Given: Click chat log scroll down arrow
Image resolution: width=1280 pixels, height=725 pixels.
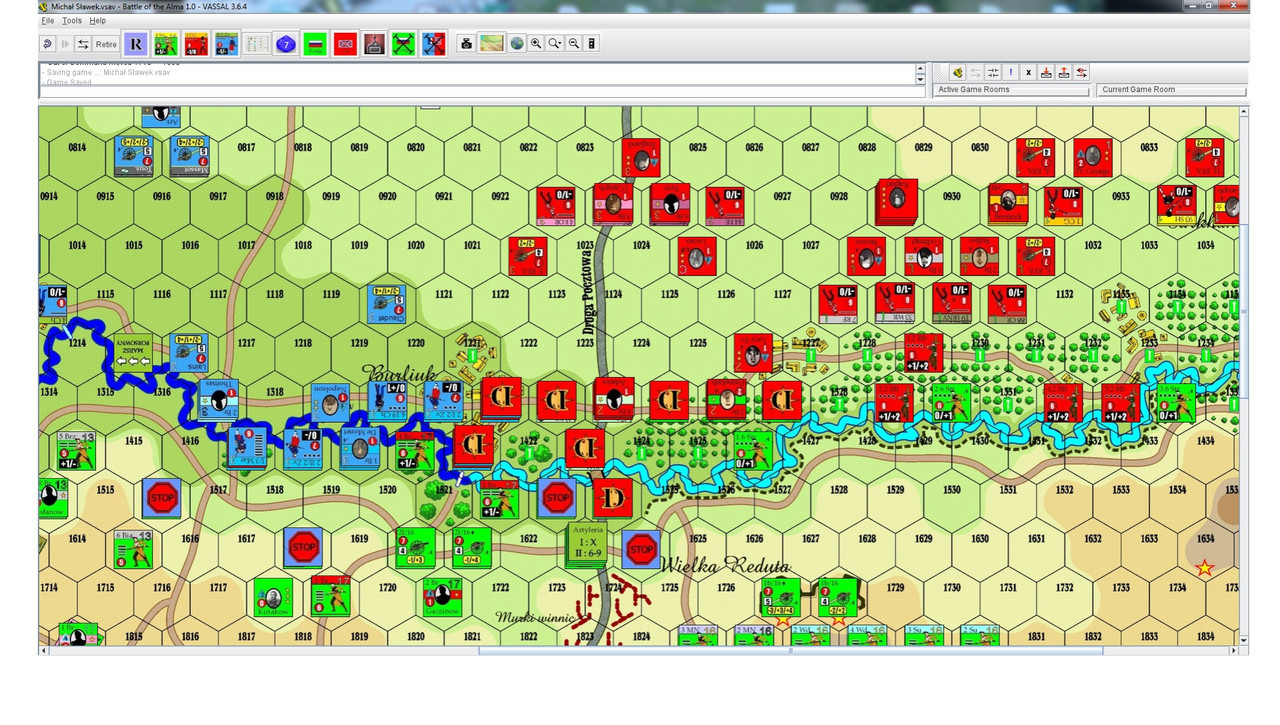Looking at the screenshot, I should 920,79.
